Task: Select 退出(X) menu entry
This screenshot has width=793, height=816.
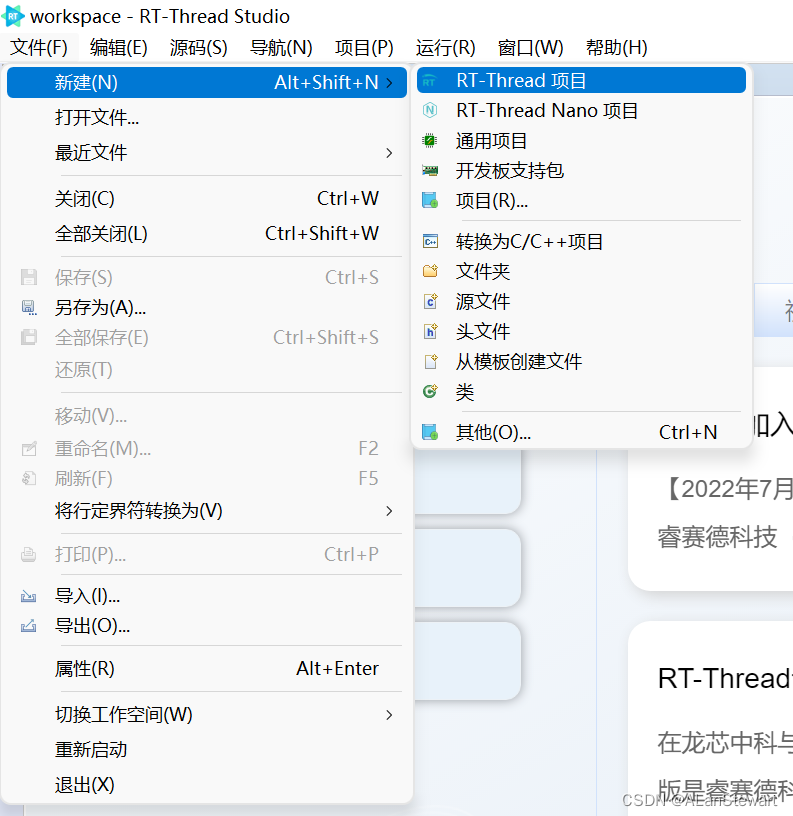Action: click(207, 785)
